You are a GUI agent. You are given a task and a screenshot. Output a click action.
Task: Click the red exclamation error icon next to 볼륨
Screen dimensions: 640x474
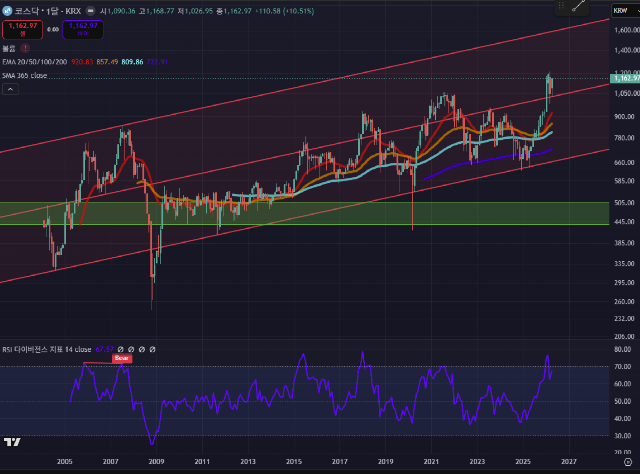coord(25,48)
